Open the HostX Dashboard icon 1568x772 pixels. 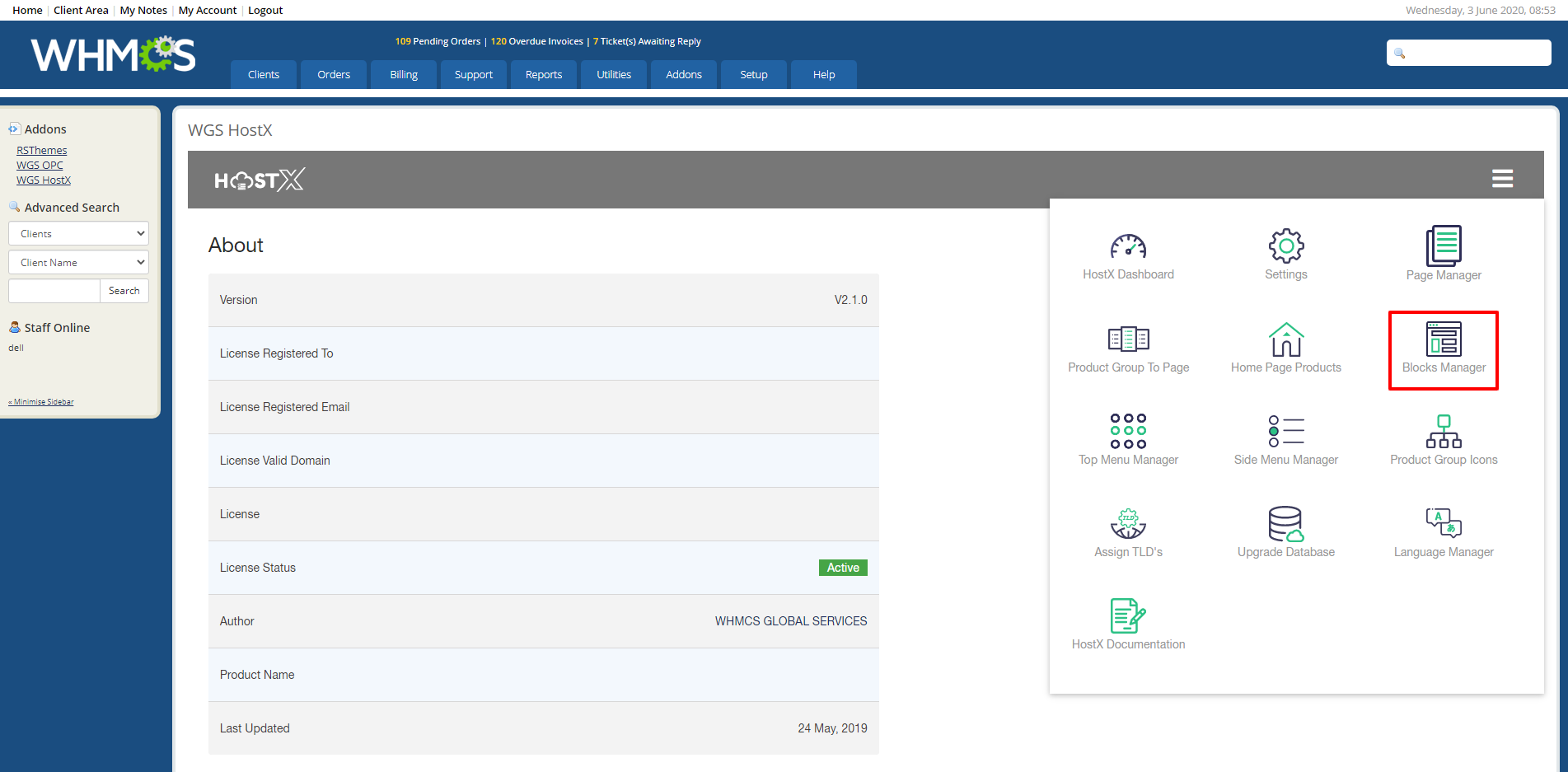click(x=1128, y=247)
